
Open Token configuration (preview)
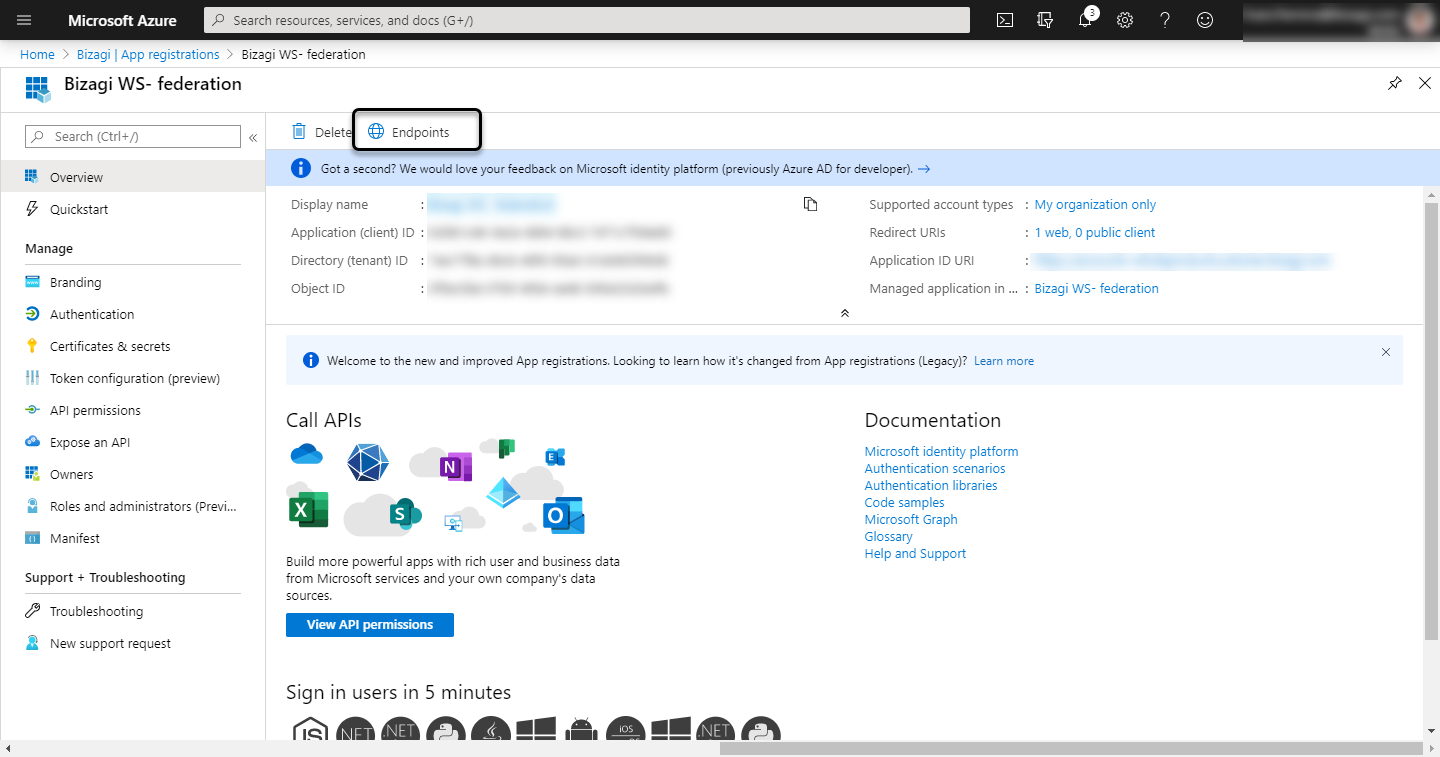133,378
